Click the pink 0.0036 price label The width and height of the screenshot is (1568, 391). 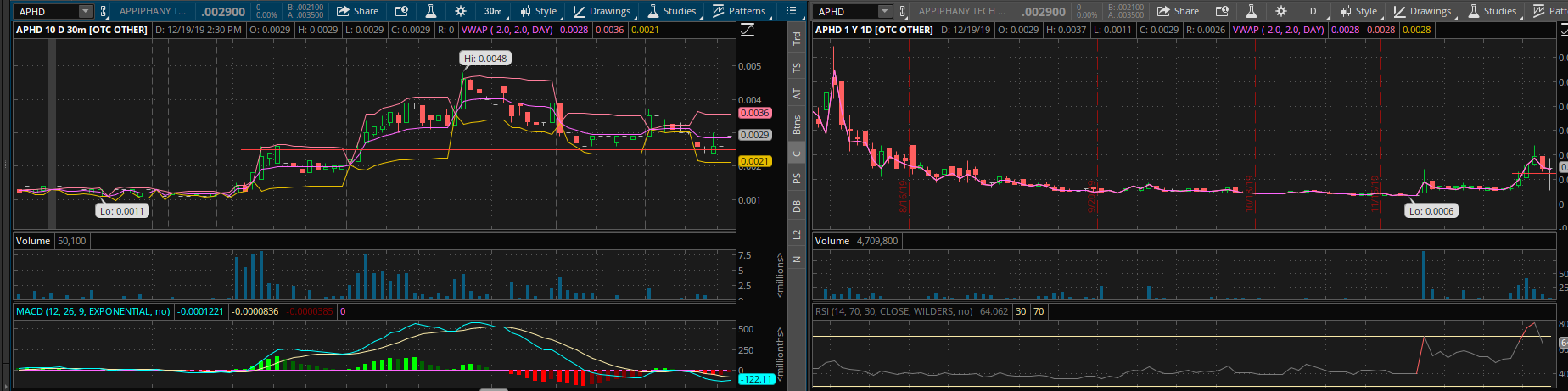coord(753,113)
